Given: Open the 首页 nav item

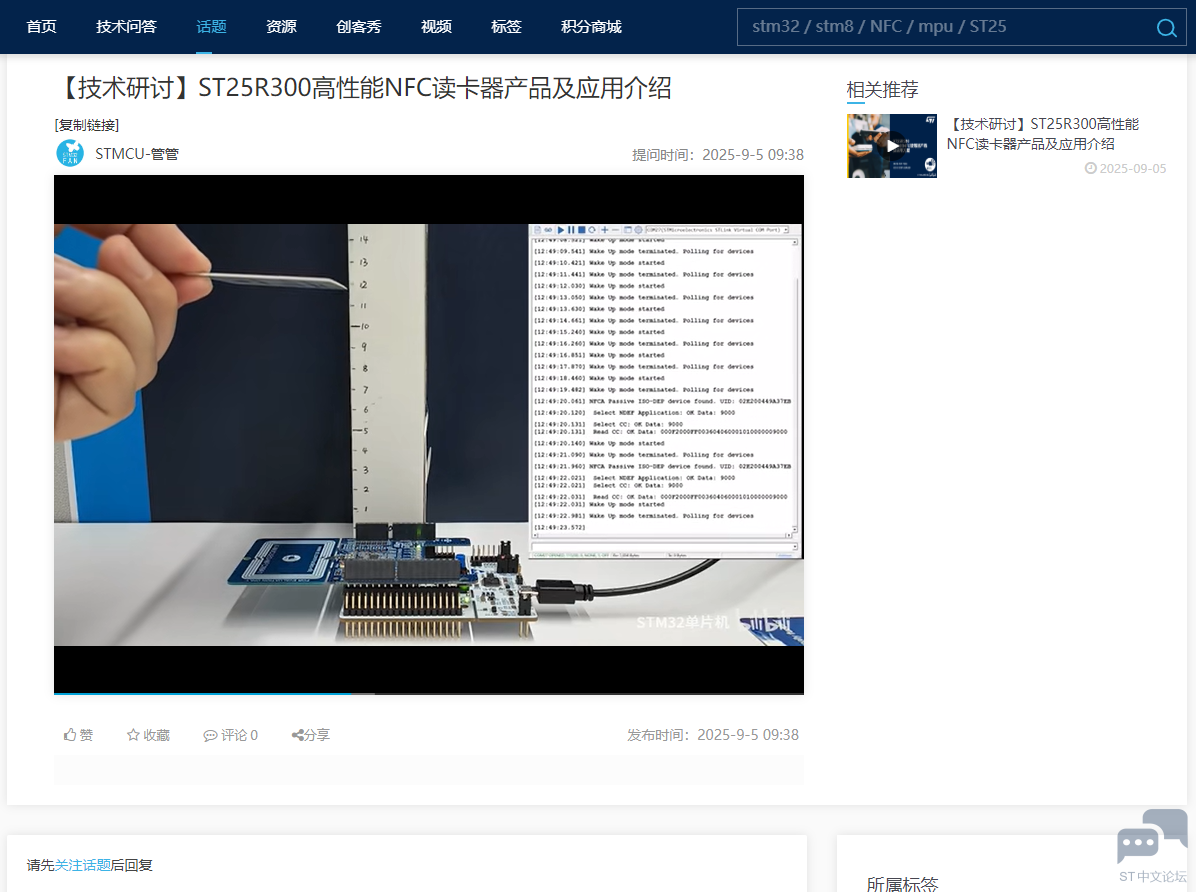Looking at the screenshot, I should point(41,27).
